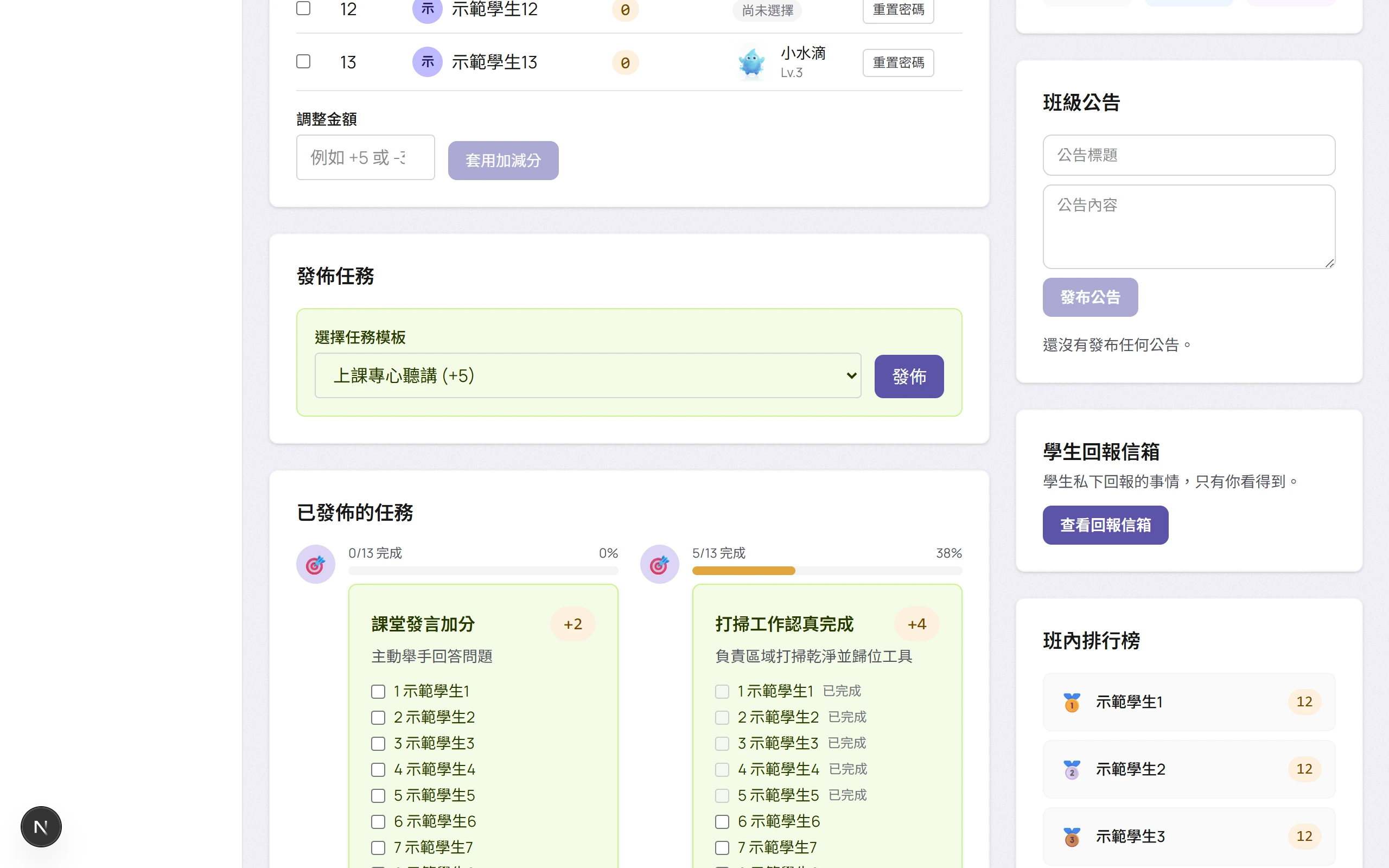Click the target icon beside 5/13 完成
The width and height of the screenshot is (1389, 868).
659,564
